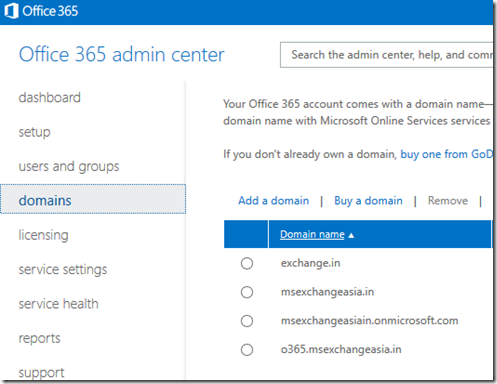Screen dimensions: 497x384
Task: Click the sort arrow beside Domain name
Action: coord(351,235)
